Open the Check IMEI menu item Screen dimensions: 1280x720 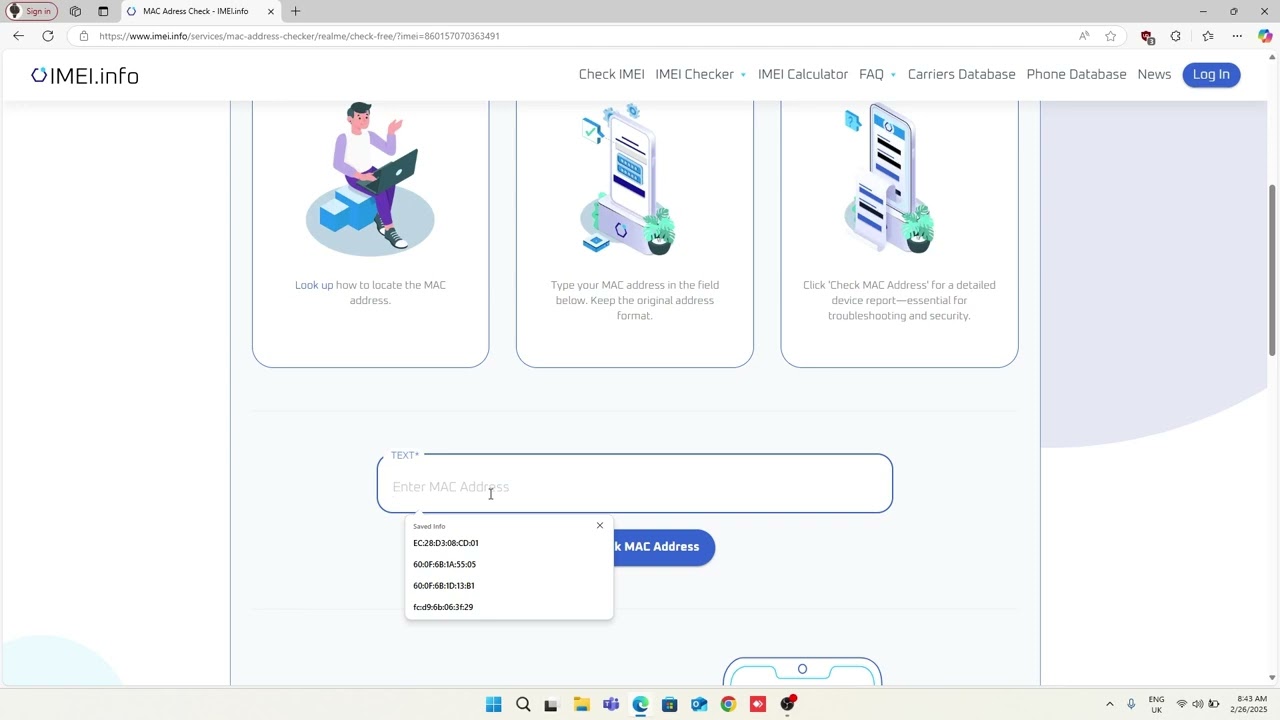click(x=611, y=74)
